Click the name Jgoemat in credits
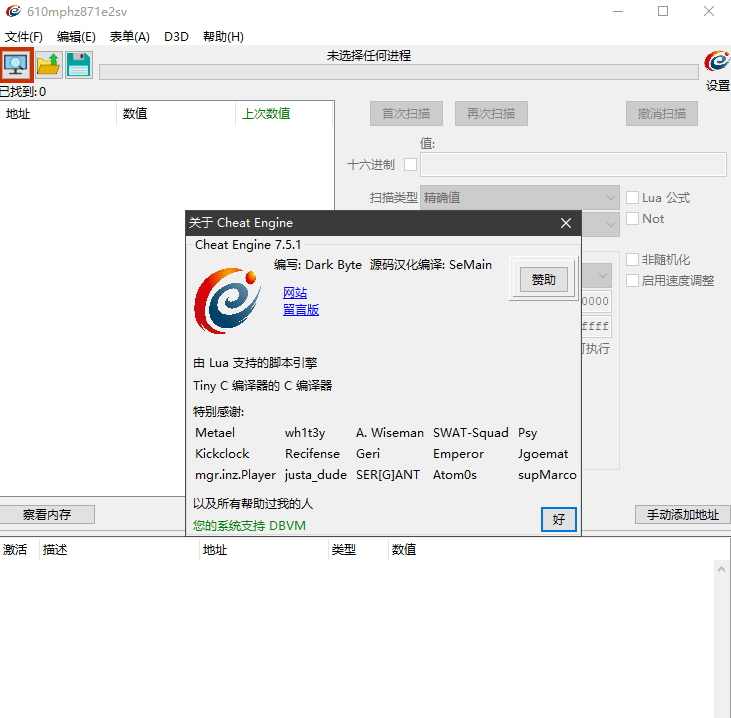 [x=543, y=454]
